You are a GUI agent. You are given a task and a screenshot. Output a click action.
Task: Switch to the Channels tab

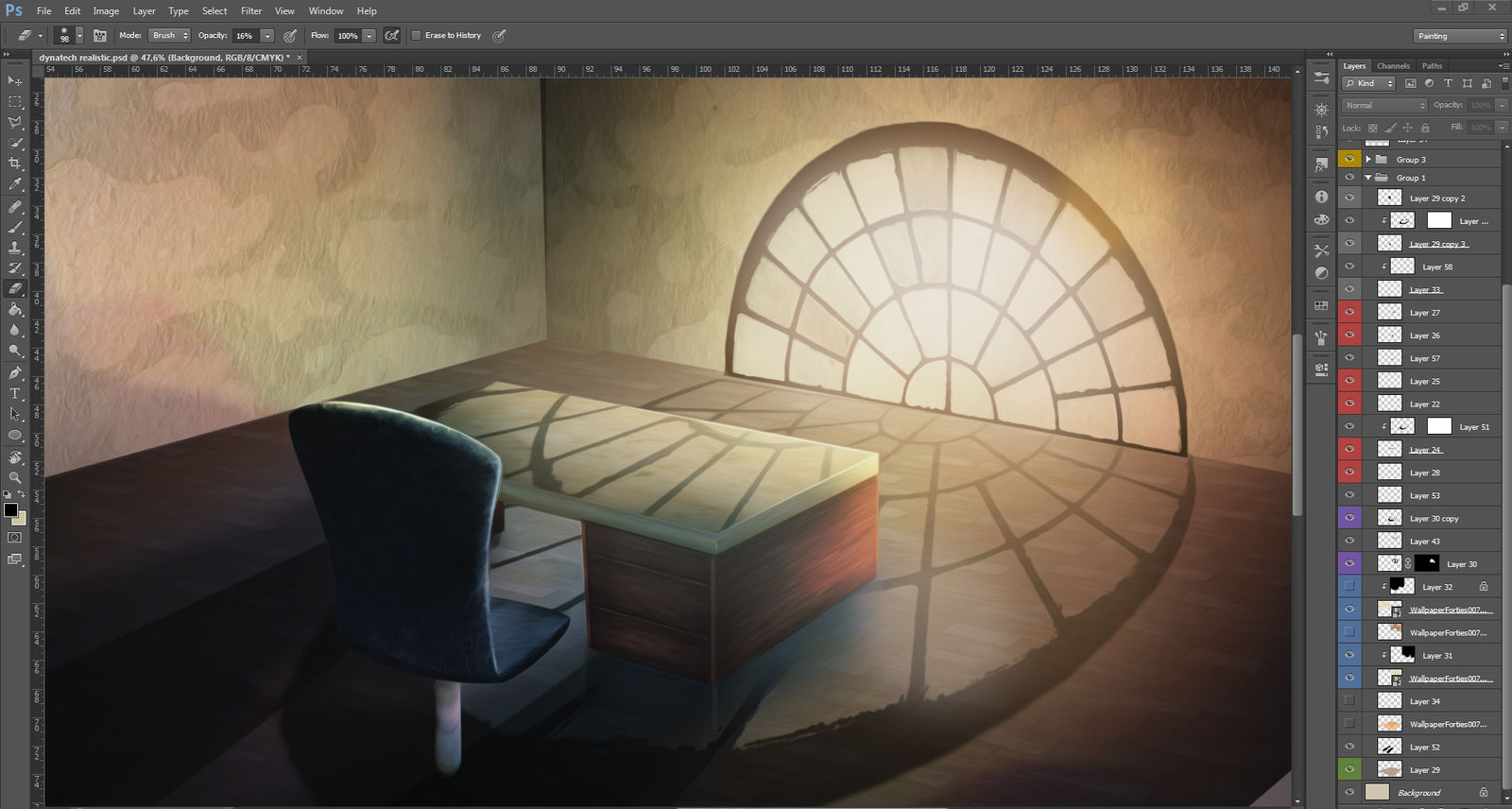pos(1393,66)
